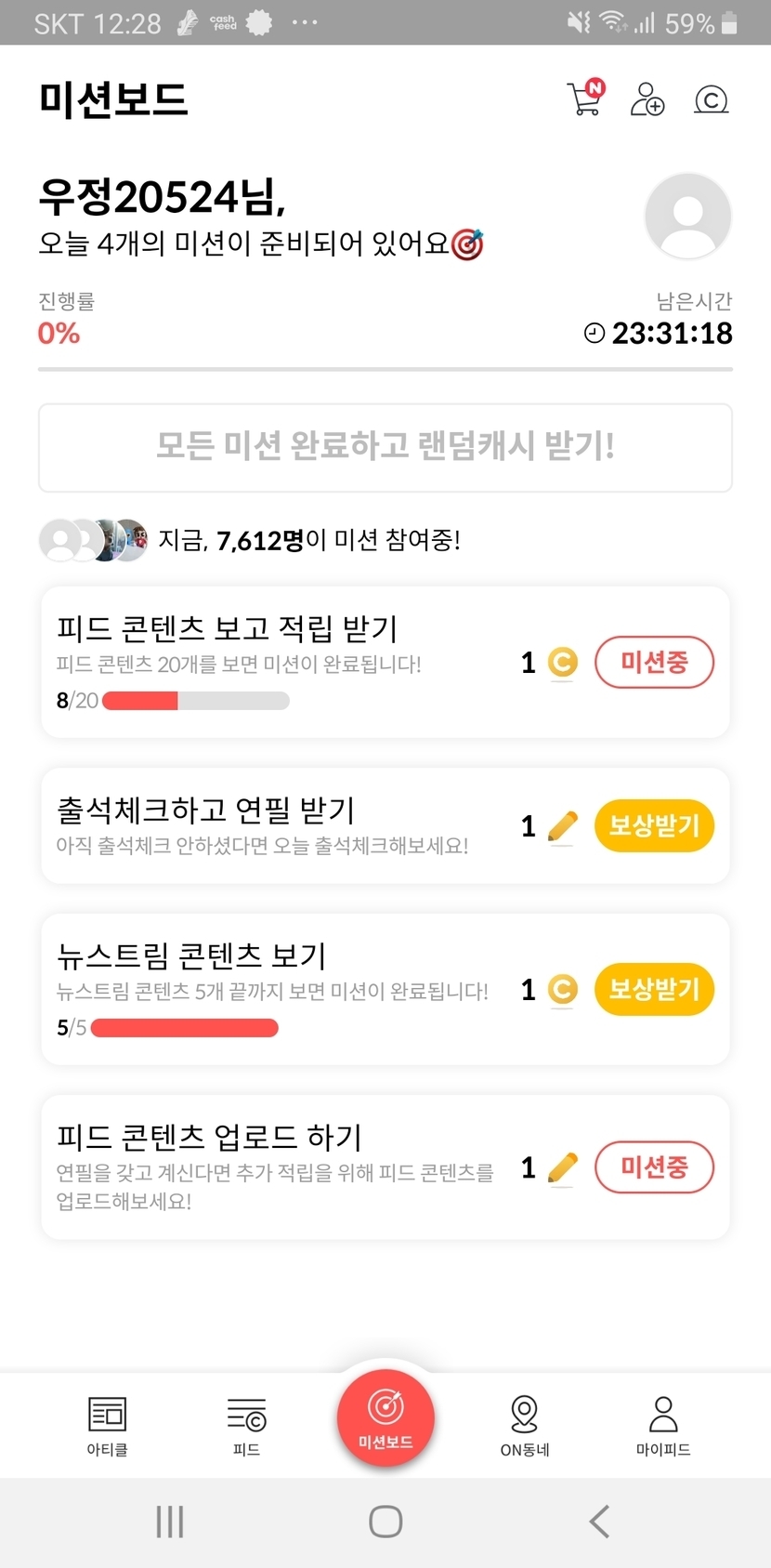771x1568 pixels.
Task: Open the cash coin icon in header
Action: [x=711, y=99]
